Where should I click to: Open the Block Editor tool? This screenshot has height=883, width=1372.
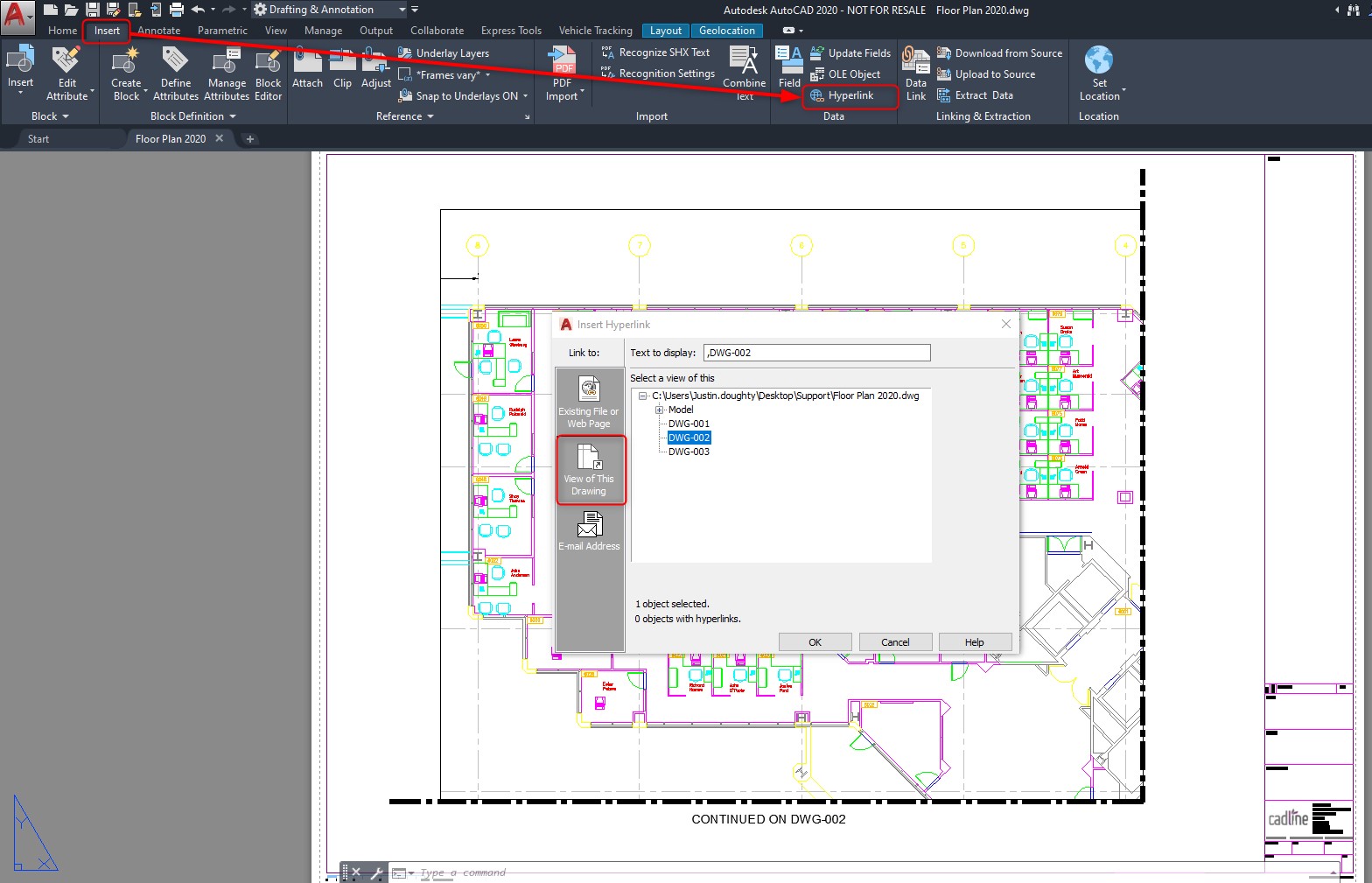tap(268, 74)
